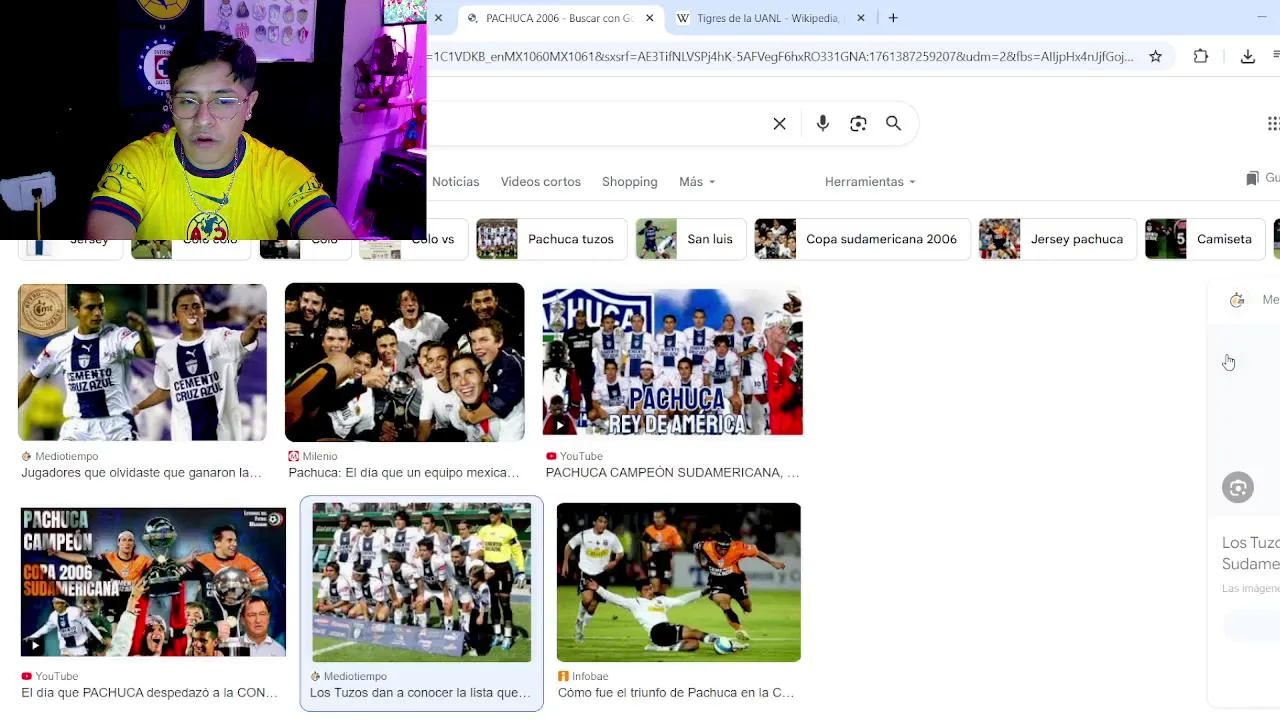Bookmark this page with the star icon
Screen dimensions: 1280x720
(1155, 57)
